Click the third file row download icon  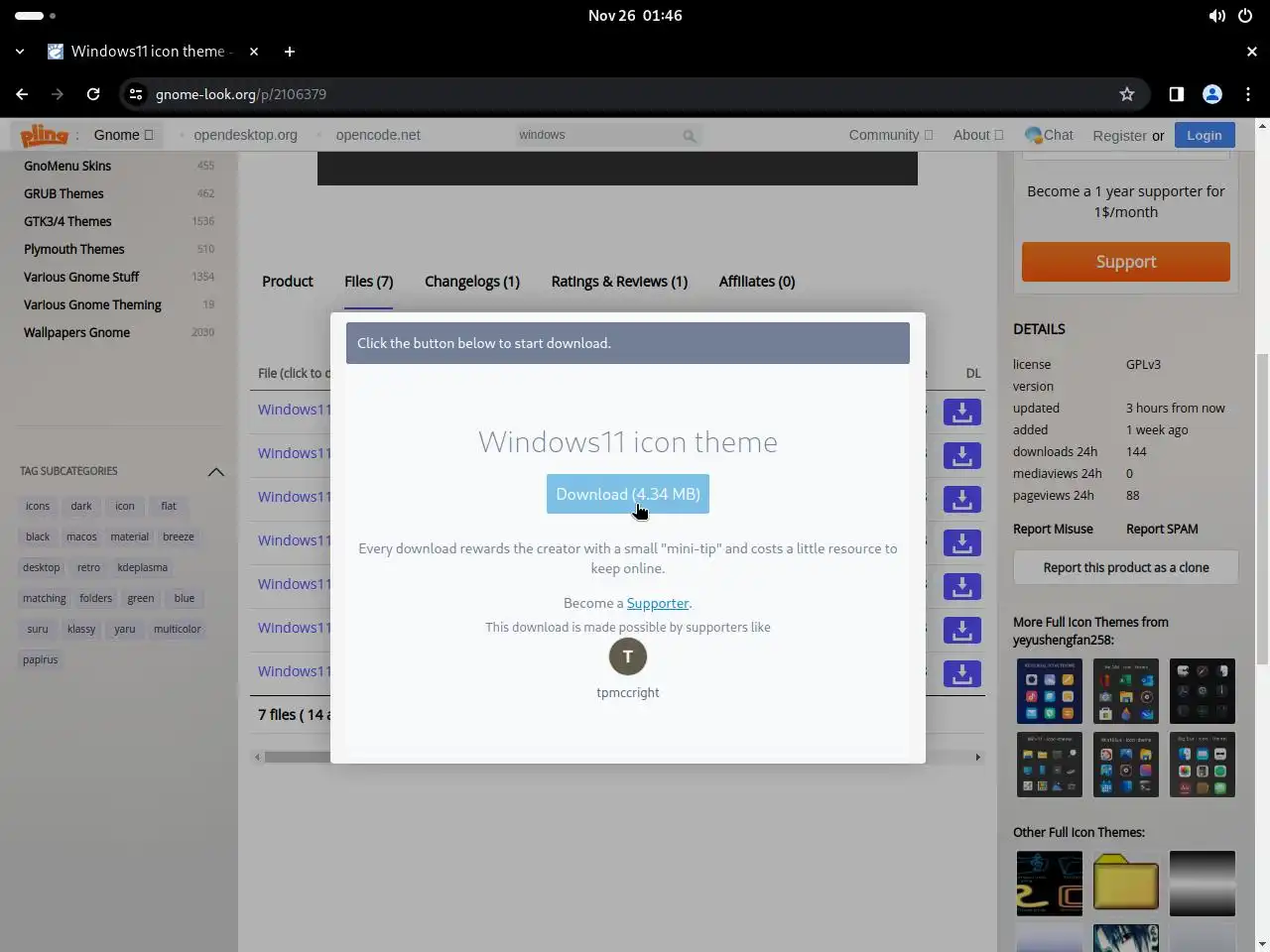click(961, 500)
